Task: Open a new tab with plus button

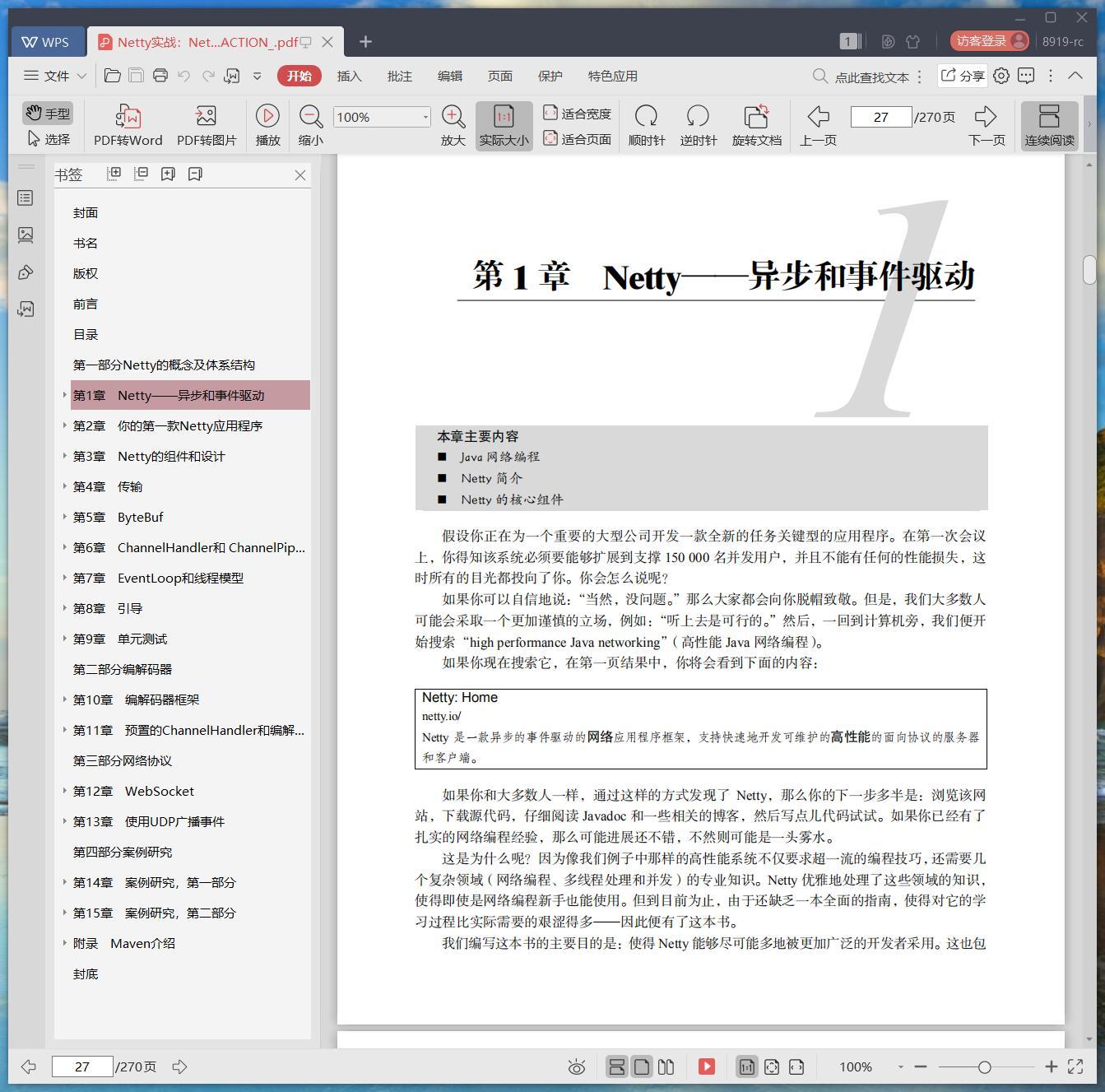Action: pos(365,41)
